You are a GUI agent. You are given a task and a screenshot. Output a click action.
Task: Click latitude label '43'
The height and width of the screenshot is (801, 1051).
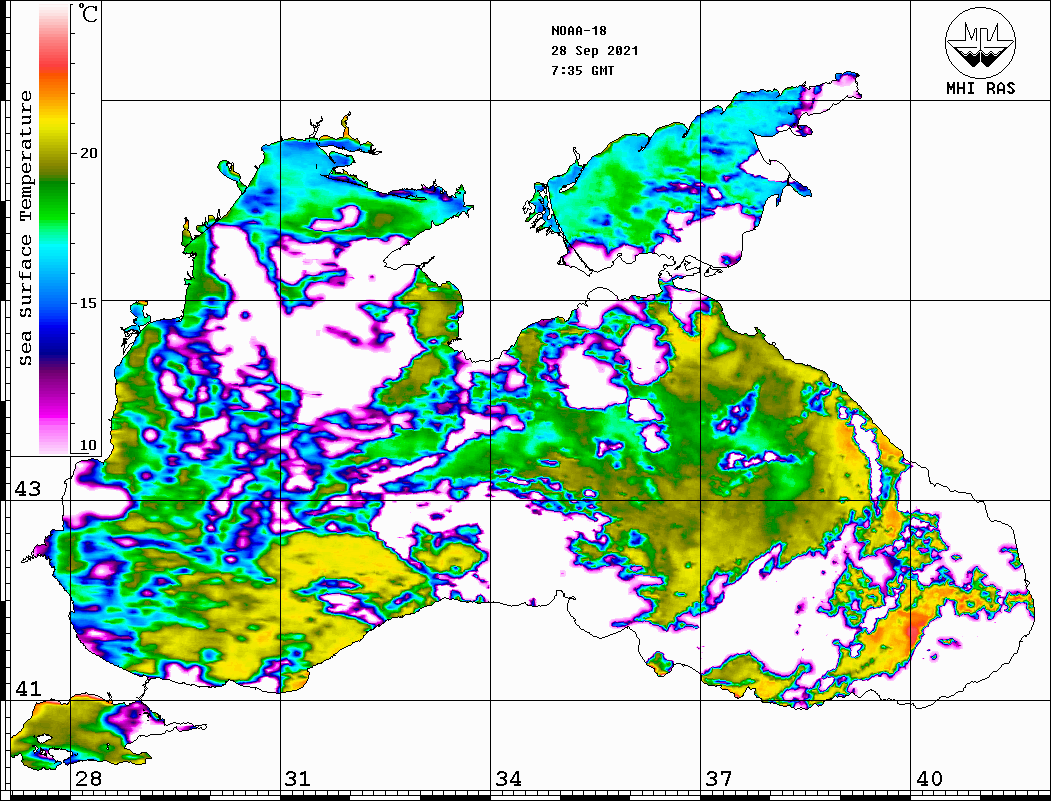click(28, 489)
